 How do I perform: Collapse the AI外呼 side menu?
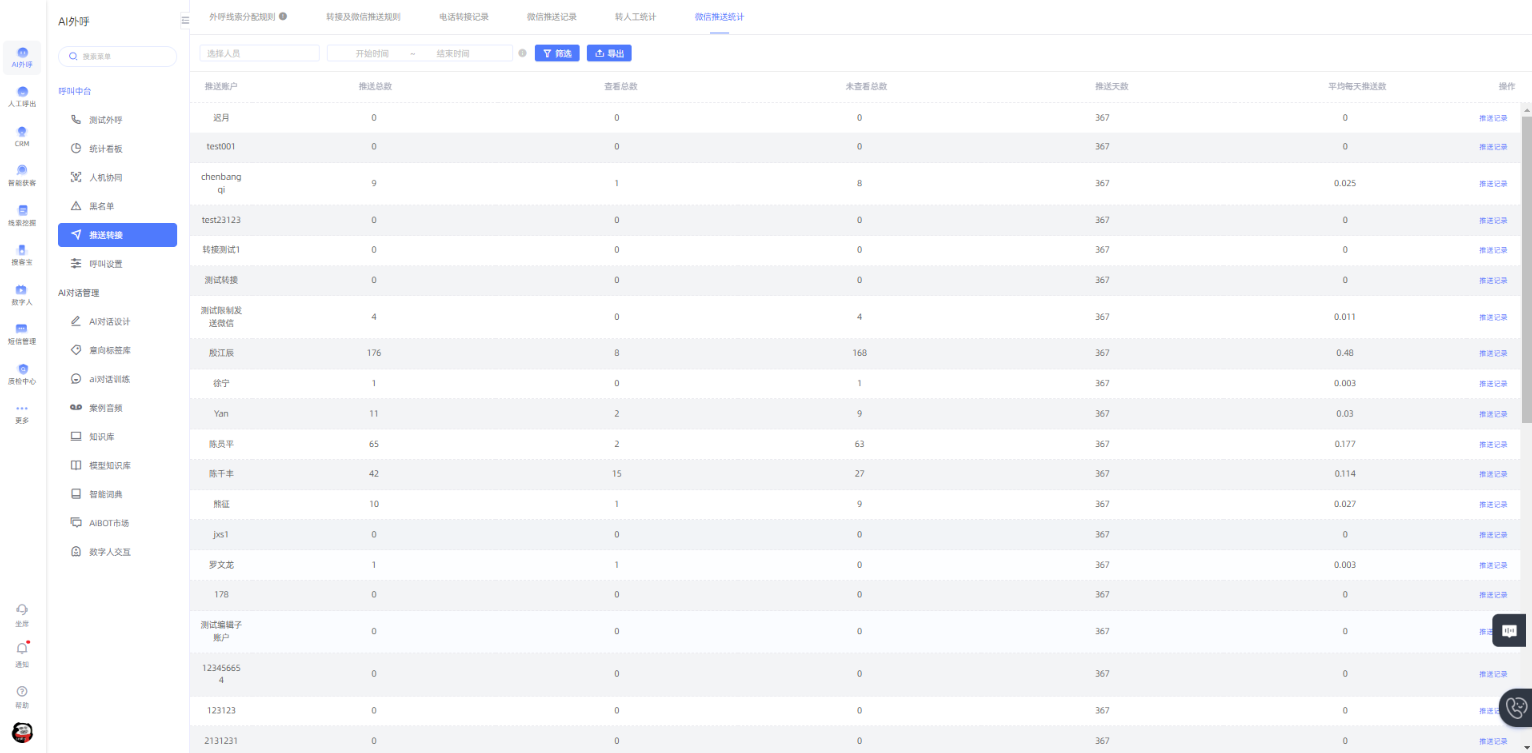coord(185,20)
